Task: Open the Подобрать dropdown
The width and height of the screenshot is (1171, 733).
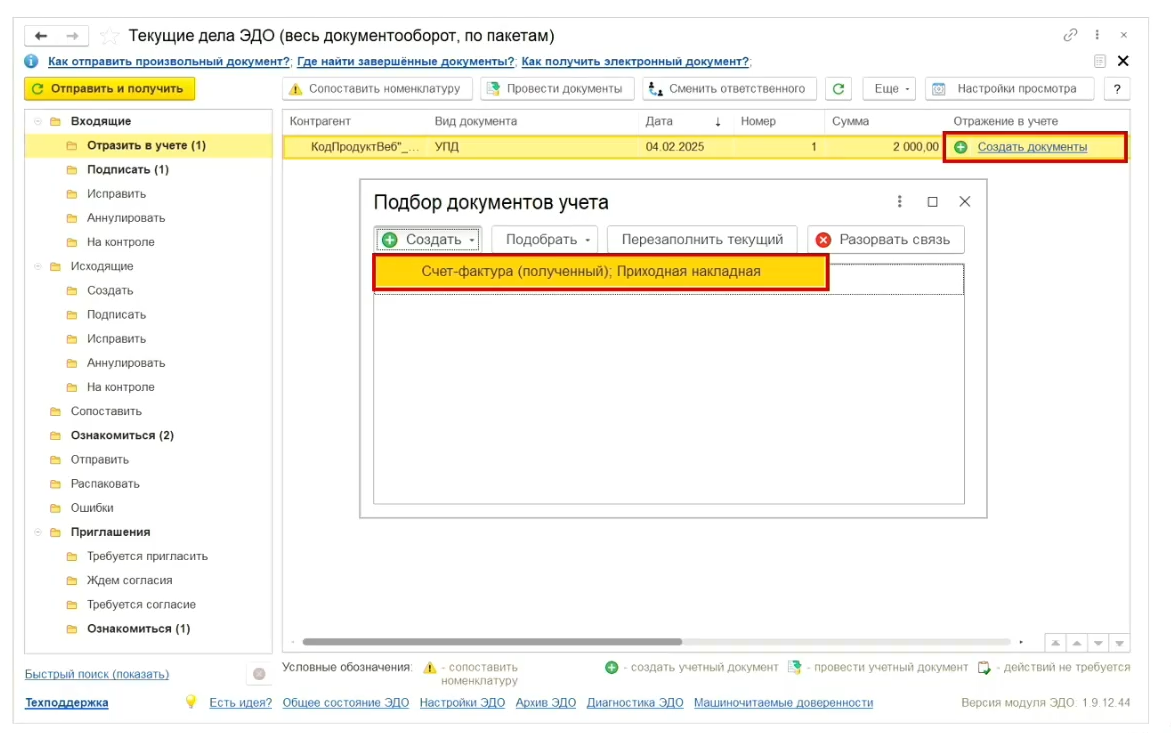Action: tap(550, 240)
